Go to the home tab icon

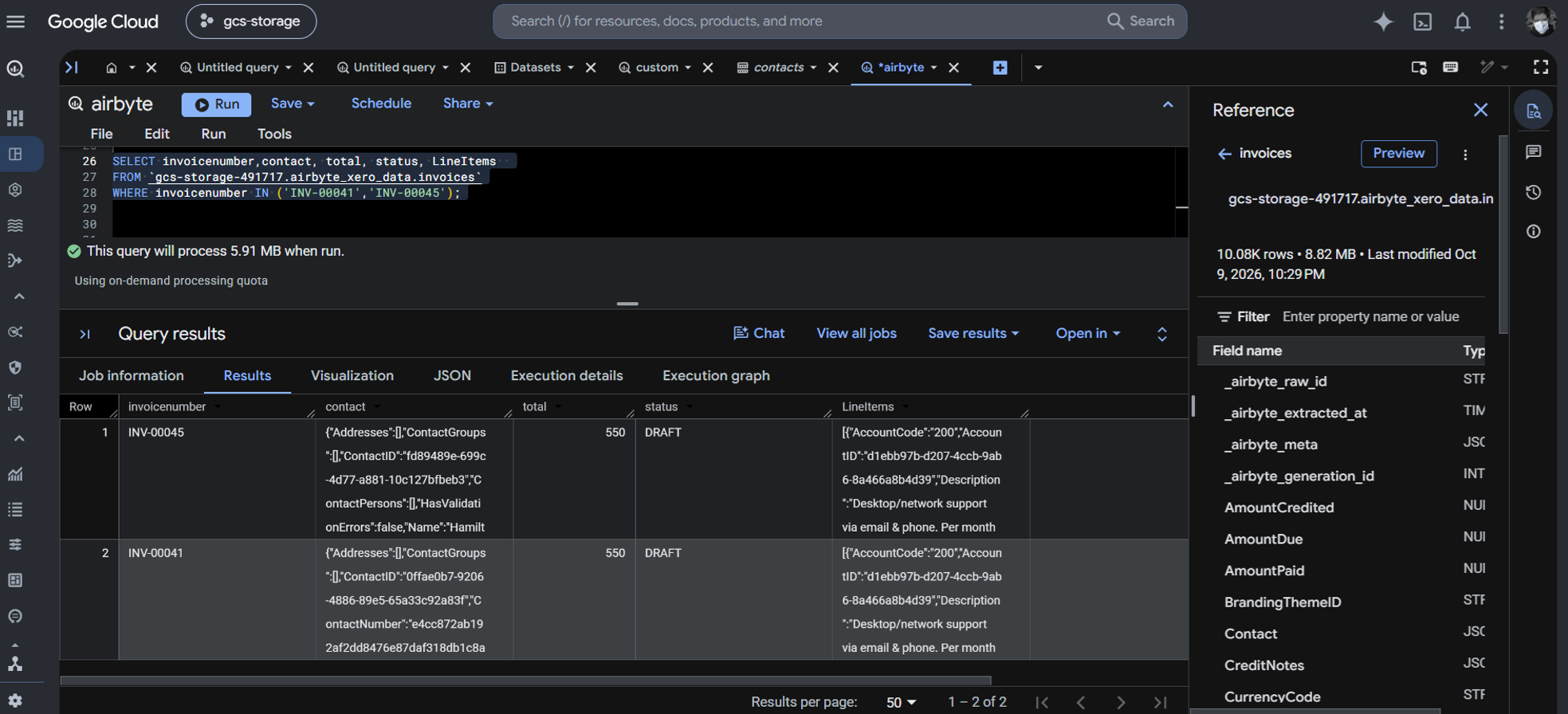pyautogui.click(x=112, y=68)
